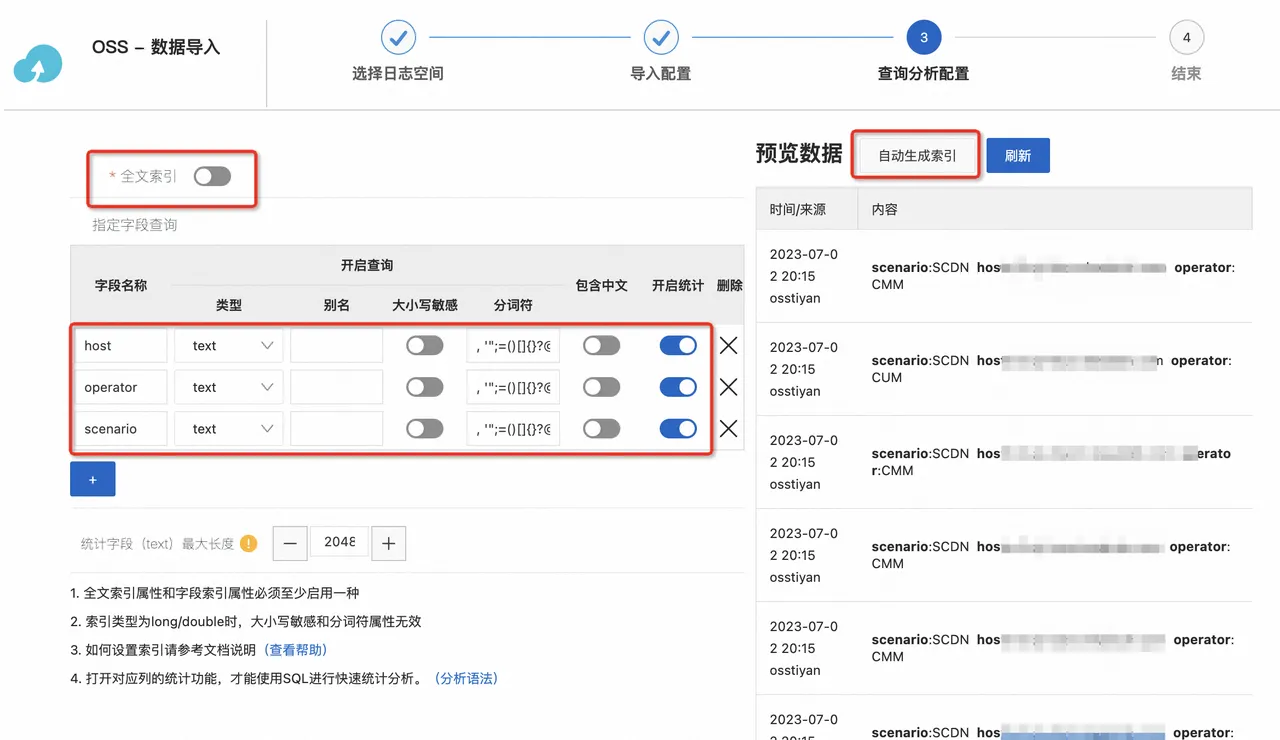Open the type dropdown for scenario field
1280x740 pixels.
pyautogui.click(x=229, y=429)
